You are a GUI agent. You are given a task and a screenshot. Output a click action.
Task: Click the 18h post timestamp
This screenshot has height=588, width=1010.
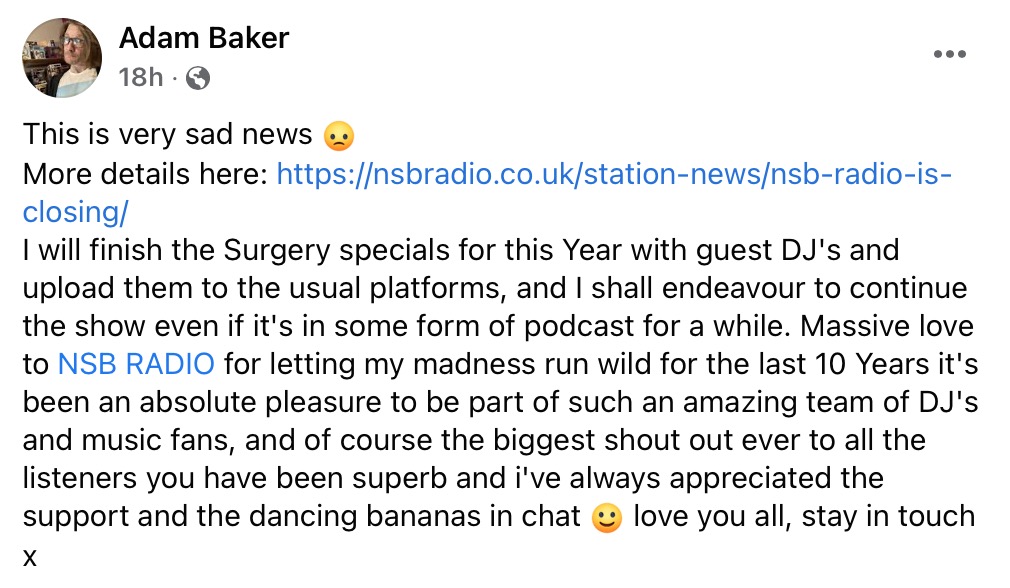tap(140, 77)
